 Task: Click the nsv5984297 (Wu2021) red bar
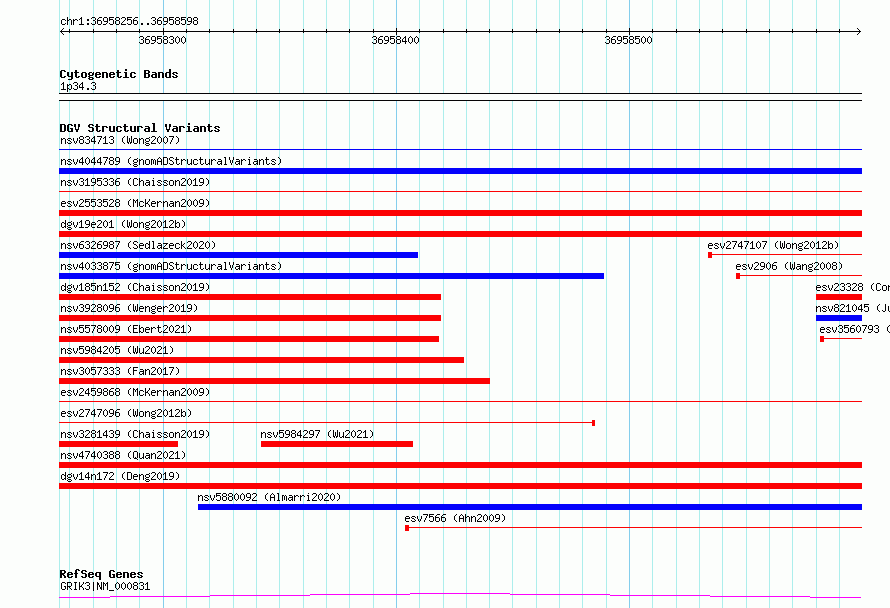click(337, 444)
